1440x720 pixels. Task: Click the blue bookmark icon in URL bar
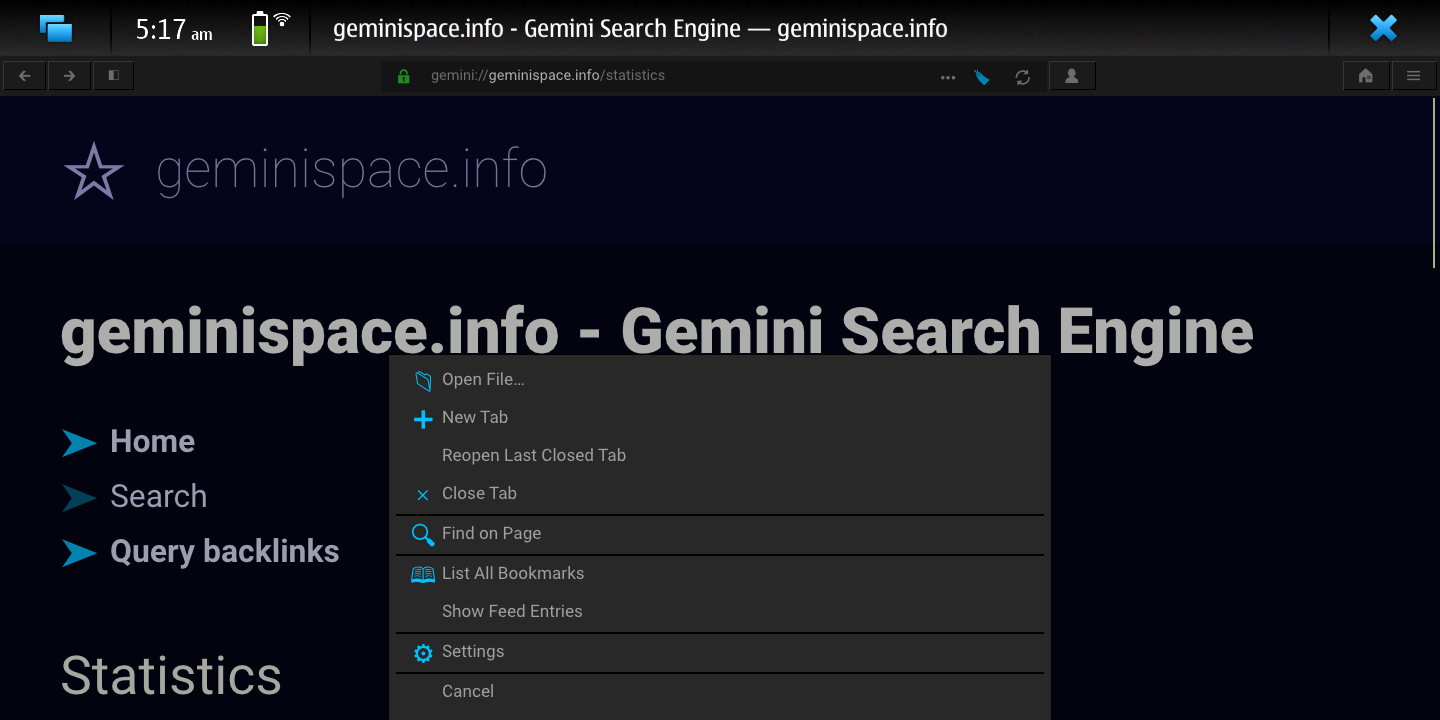[x=982, y=77]
